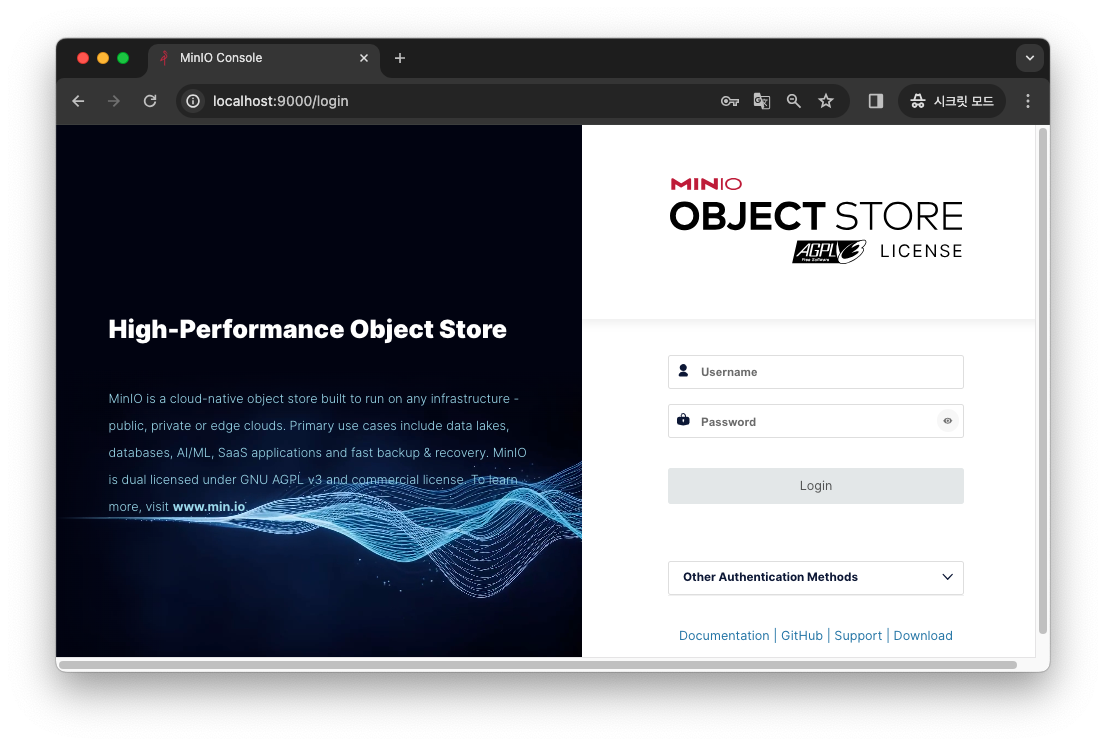Open the 시크릿 모드 incognito indicator

click(952, 101)
